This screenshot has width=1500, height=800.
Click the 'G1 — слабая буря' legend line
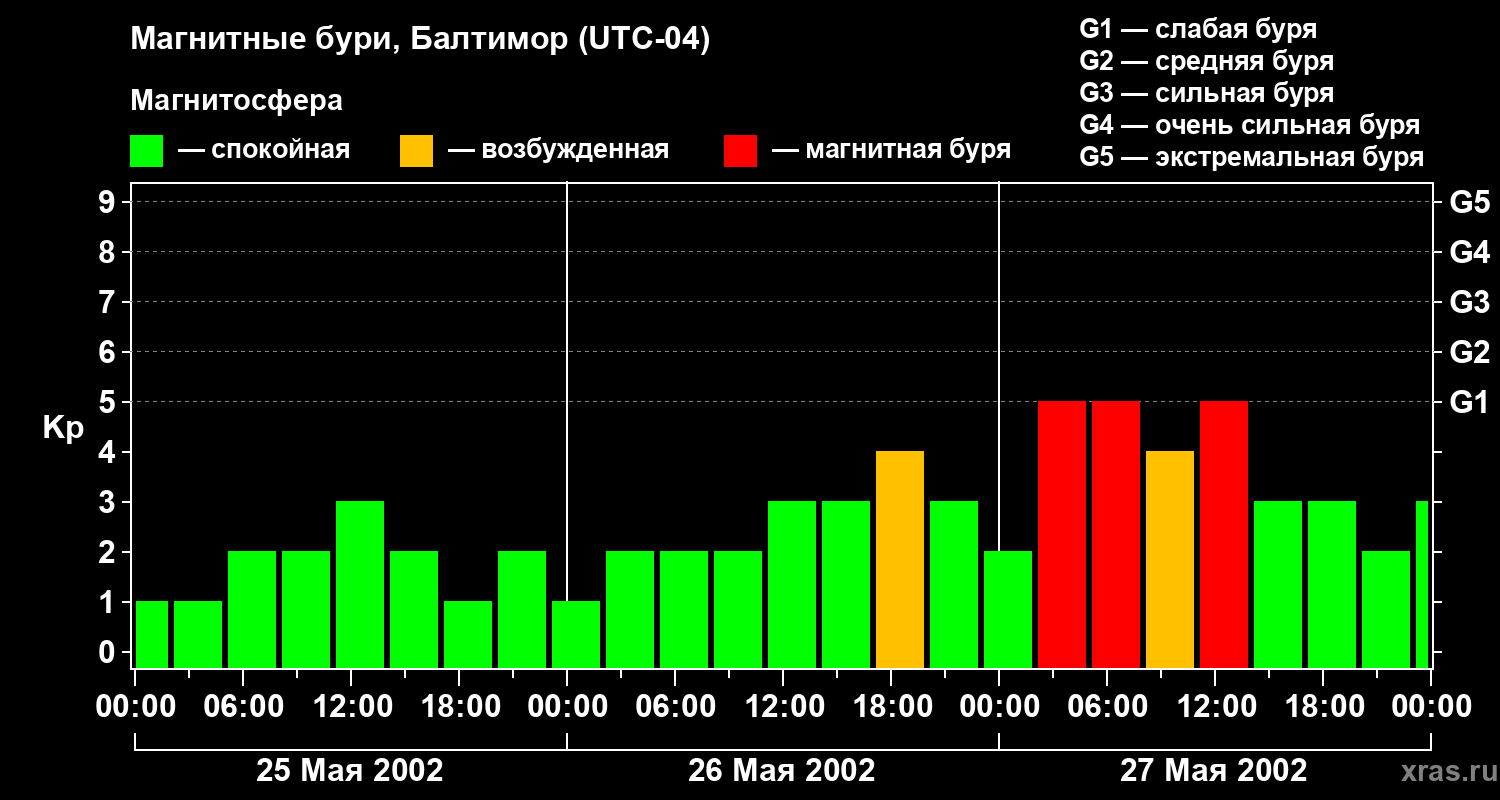(x=1198, y=28)
